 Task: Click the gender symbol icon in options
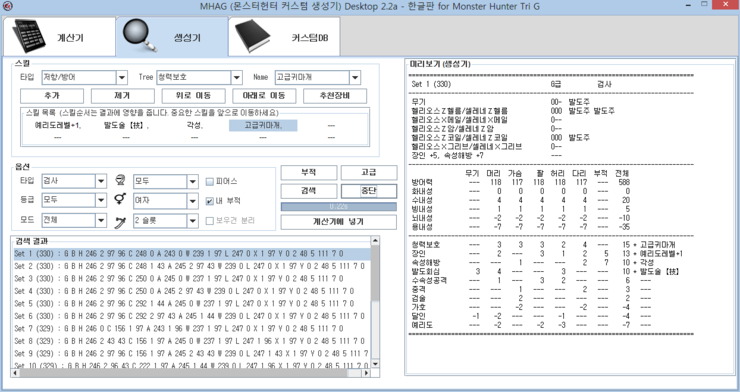point(120,200)
